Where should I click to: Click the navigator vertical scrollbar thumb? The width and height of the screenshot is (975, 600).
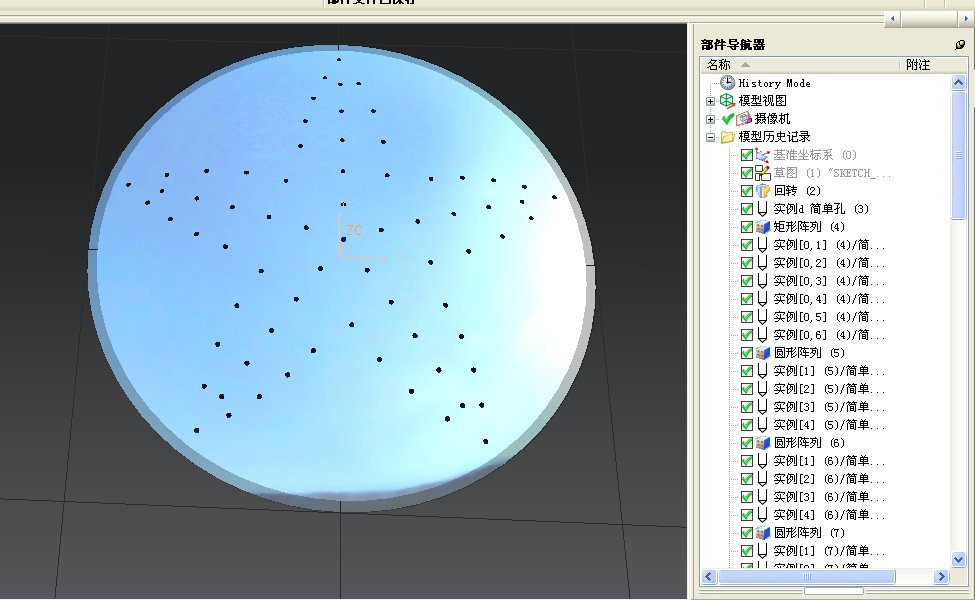(958, 155)
